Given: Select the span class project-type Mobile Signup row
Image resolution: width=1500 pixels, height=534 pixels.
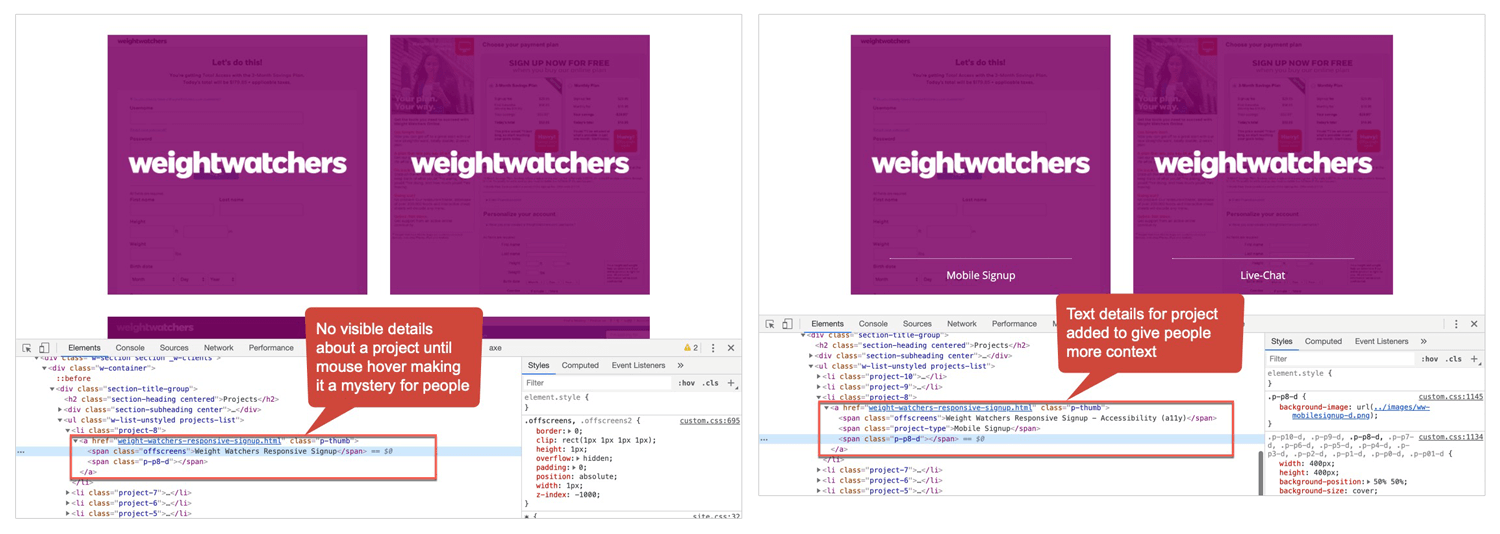Looking at the screenshot, I should (x=939, y=429).
